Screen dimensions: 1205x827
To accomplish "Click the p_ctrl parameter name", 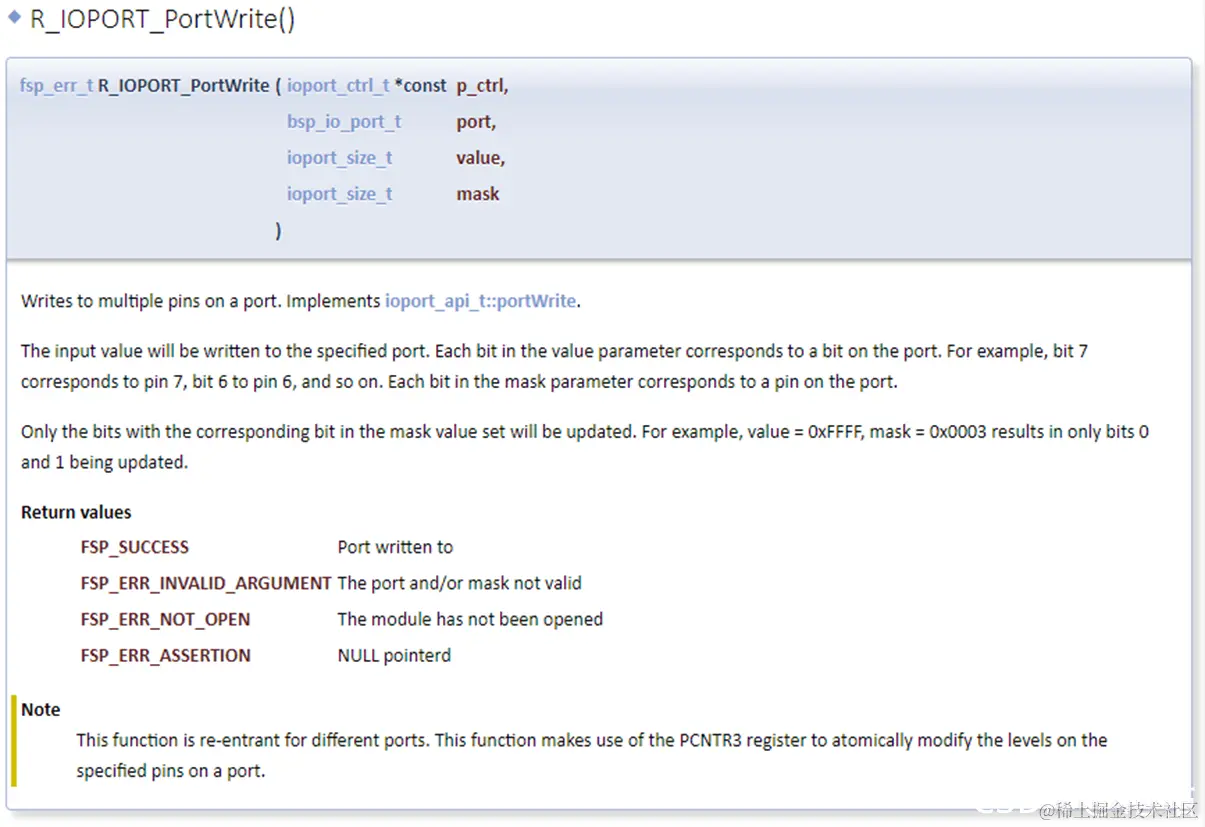I will point(483,86).
